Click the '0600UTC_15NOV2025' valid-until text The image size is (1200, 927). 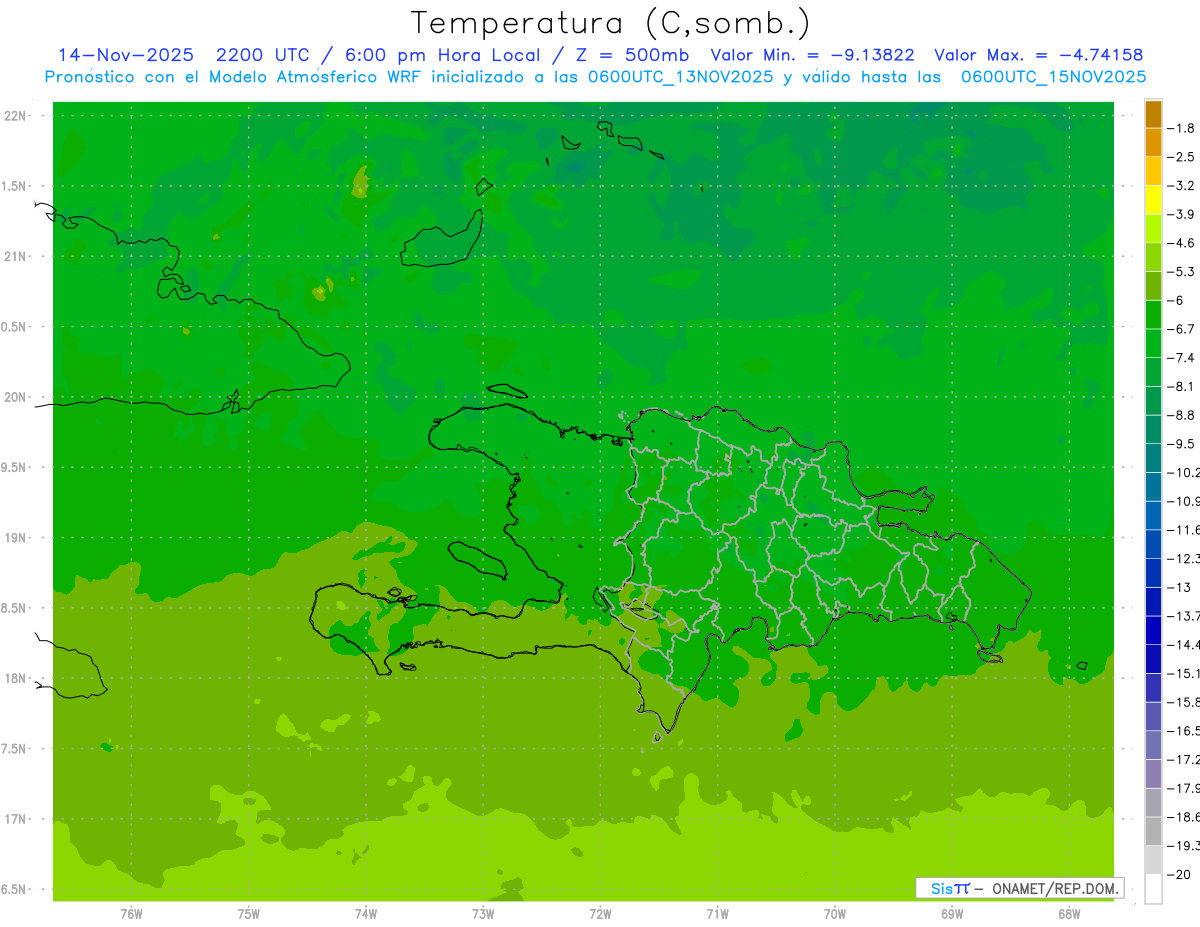pos(1054,77)
